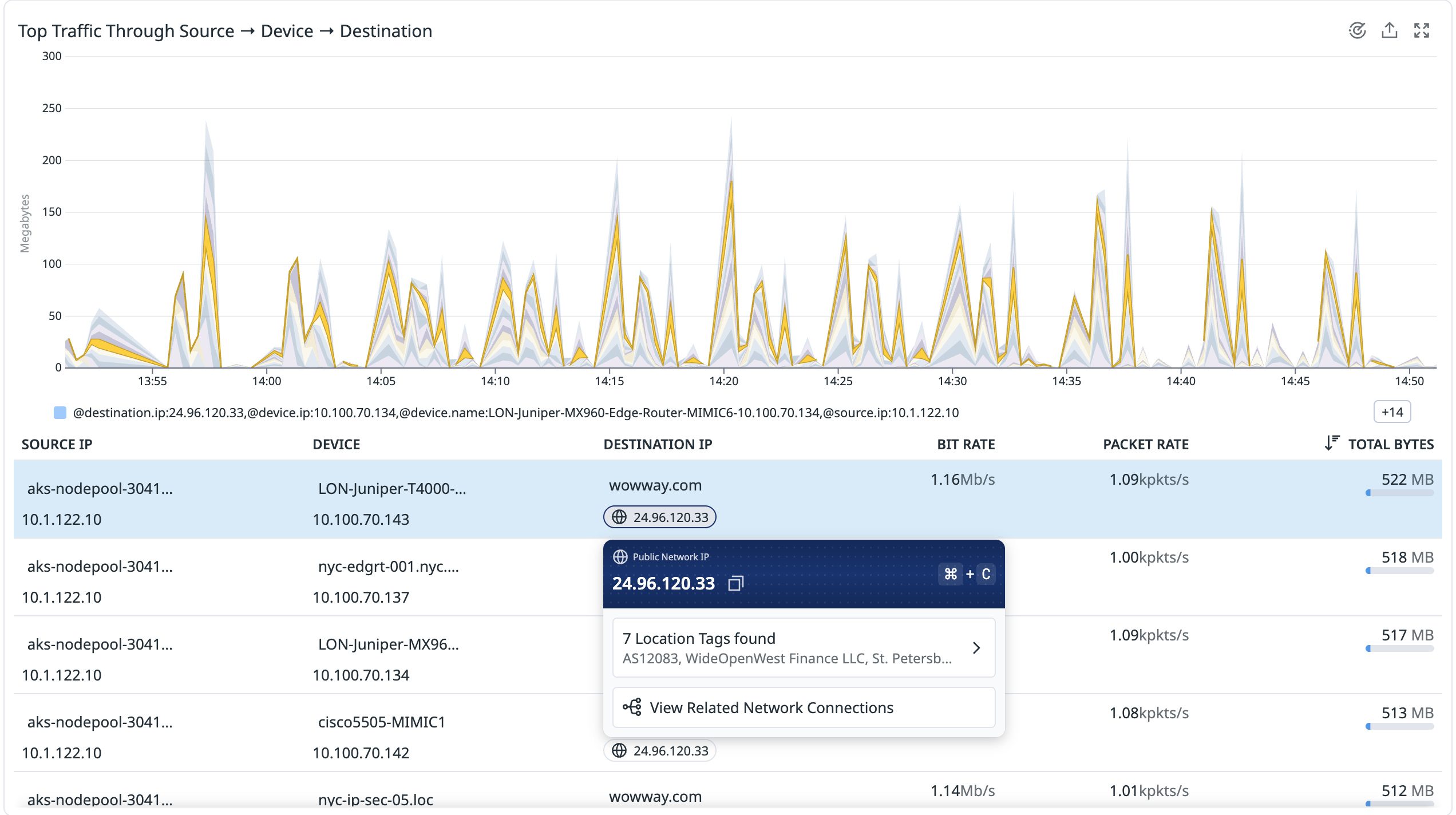
Task: Click the network connections graph icon in the popup
Action: coord(633,707)
